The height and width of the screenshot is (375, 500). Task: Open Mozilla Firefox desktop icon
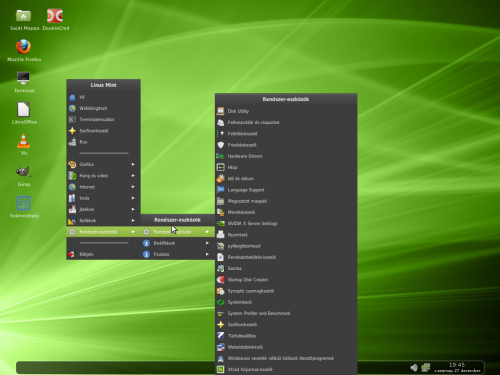(x=24, y=47)
